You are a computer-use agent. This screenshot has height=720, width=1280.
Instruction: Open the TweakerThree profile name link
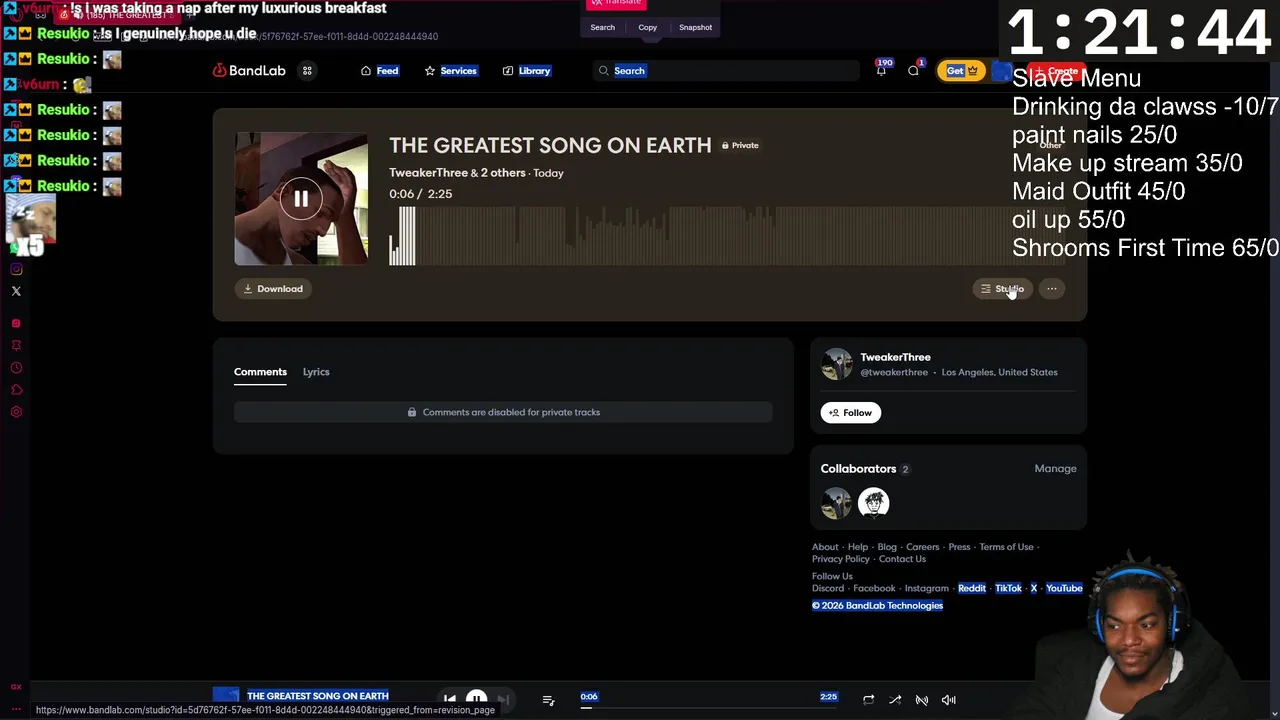pyautogui.click(x=895, y=357)
